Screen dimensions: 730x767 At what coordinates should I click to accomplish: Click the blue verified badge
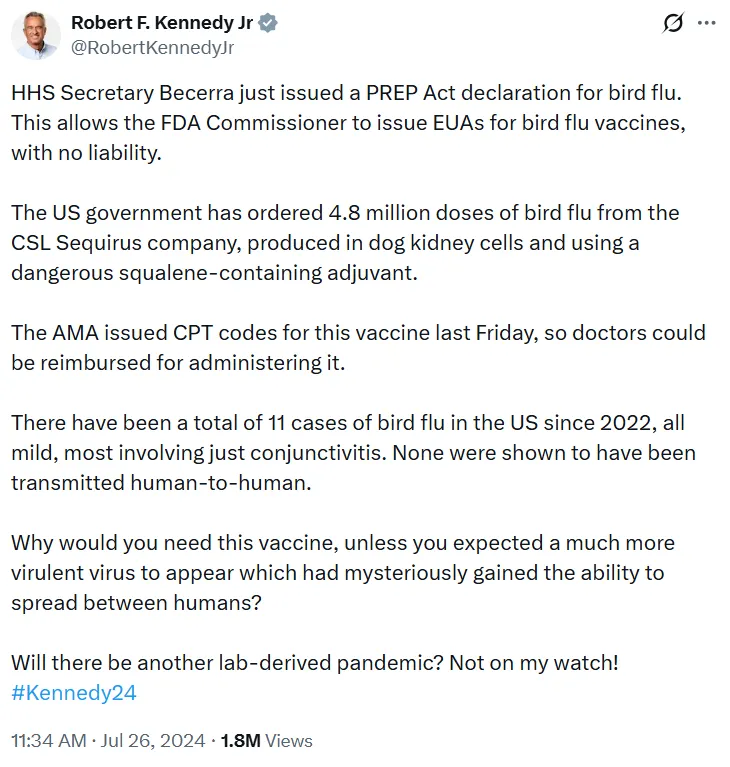click(268, 23)
